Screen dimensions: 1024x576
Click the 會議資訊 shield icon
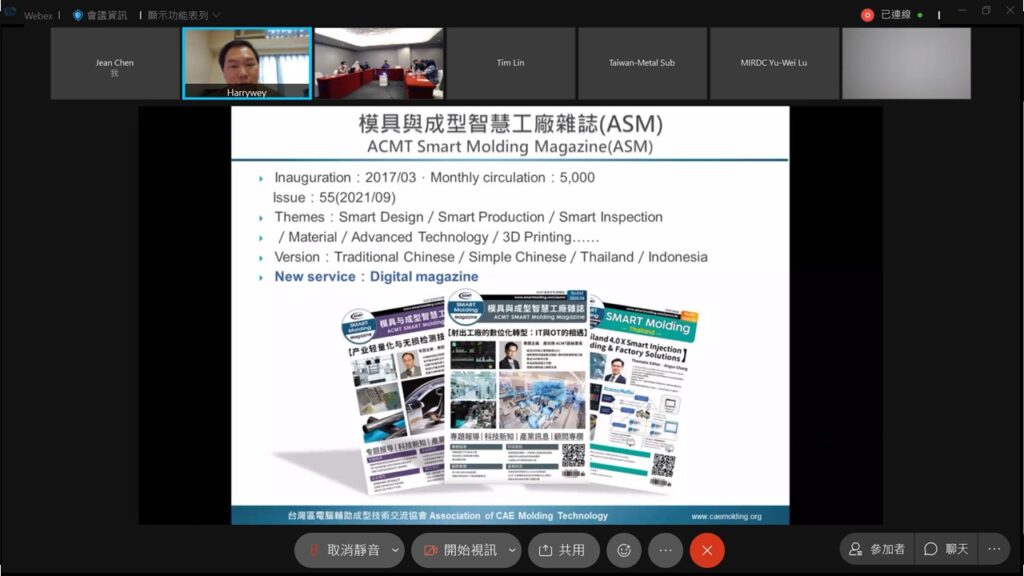[78, 15]
